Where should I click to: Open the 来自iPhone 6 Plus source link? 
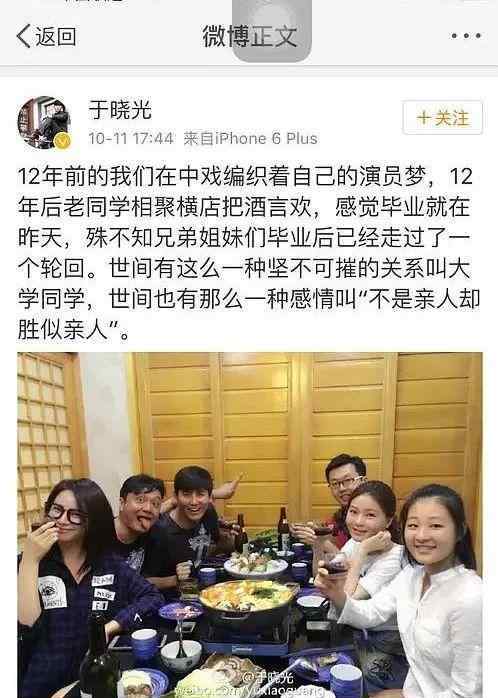(251, 138)
